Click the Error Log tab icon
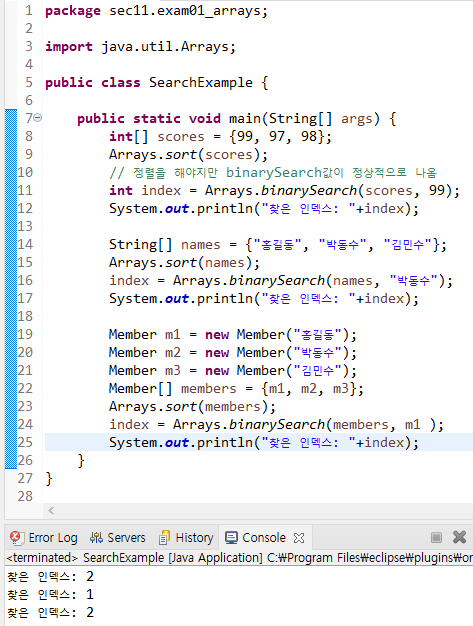 (16, 538)
